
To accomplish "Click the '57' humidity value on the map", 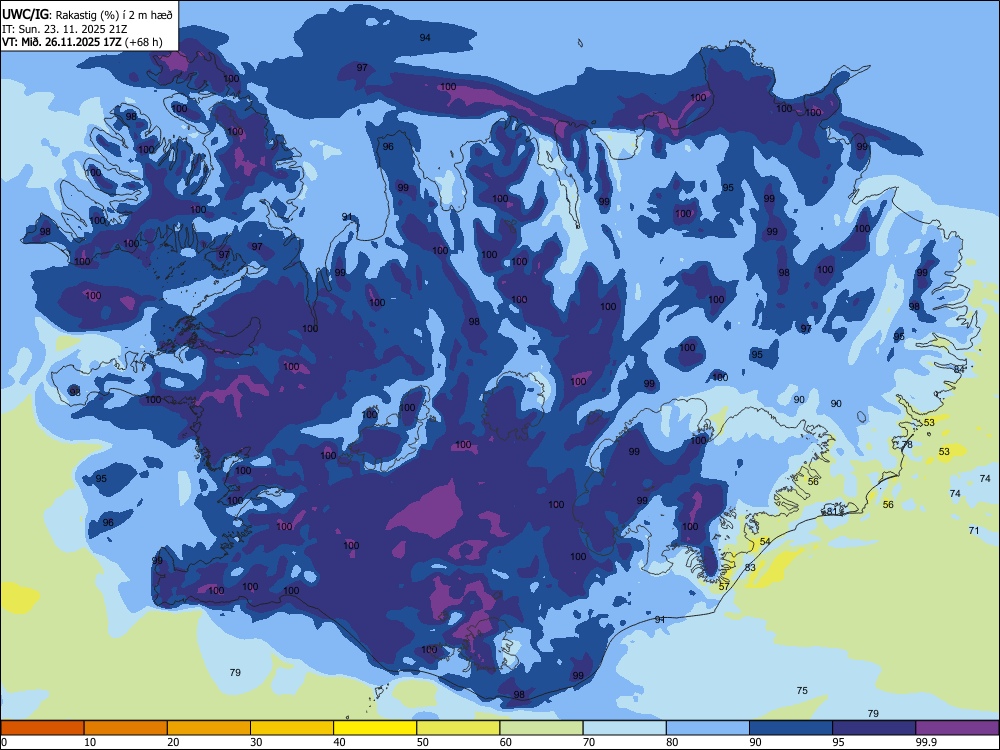I will (x=724, y=586).
